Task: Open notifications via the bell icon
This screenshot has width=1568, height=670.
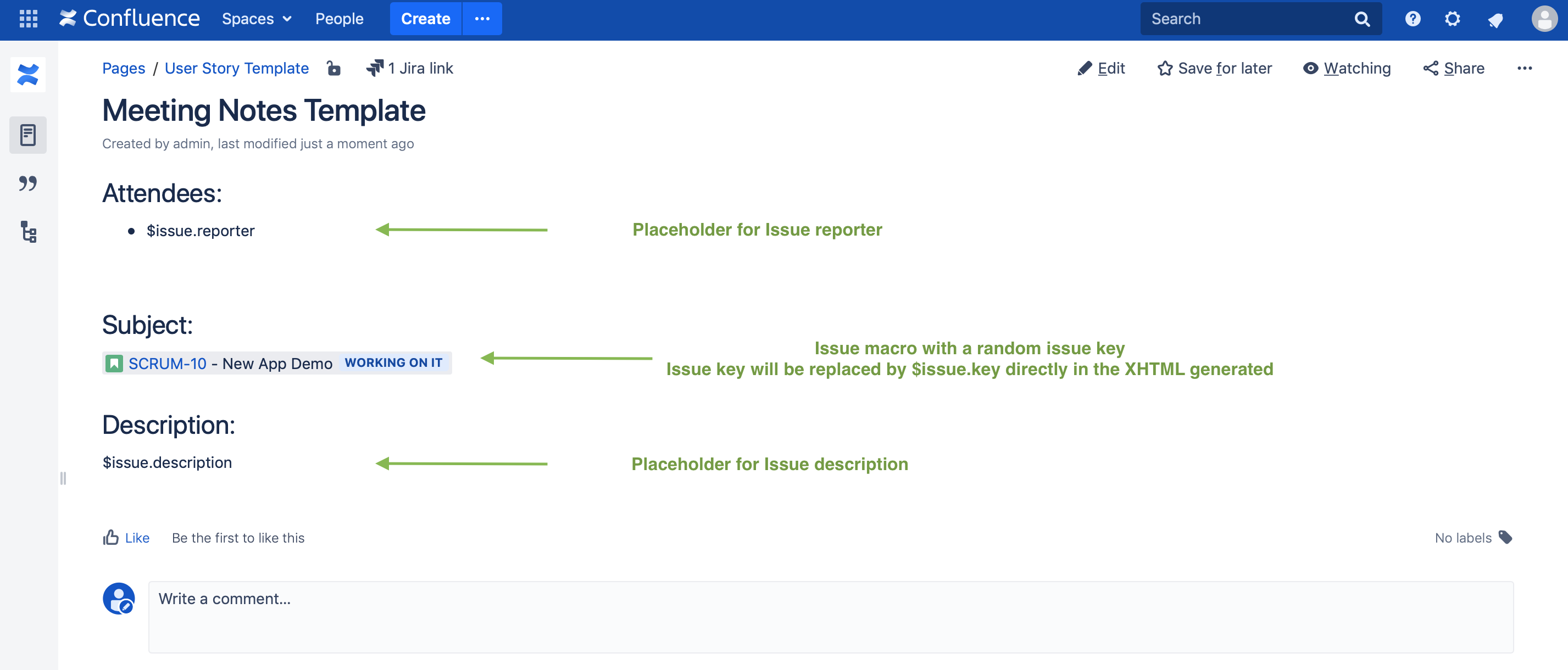Action: click(x=1496, y=19)
